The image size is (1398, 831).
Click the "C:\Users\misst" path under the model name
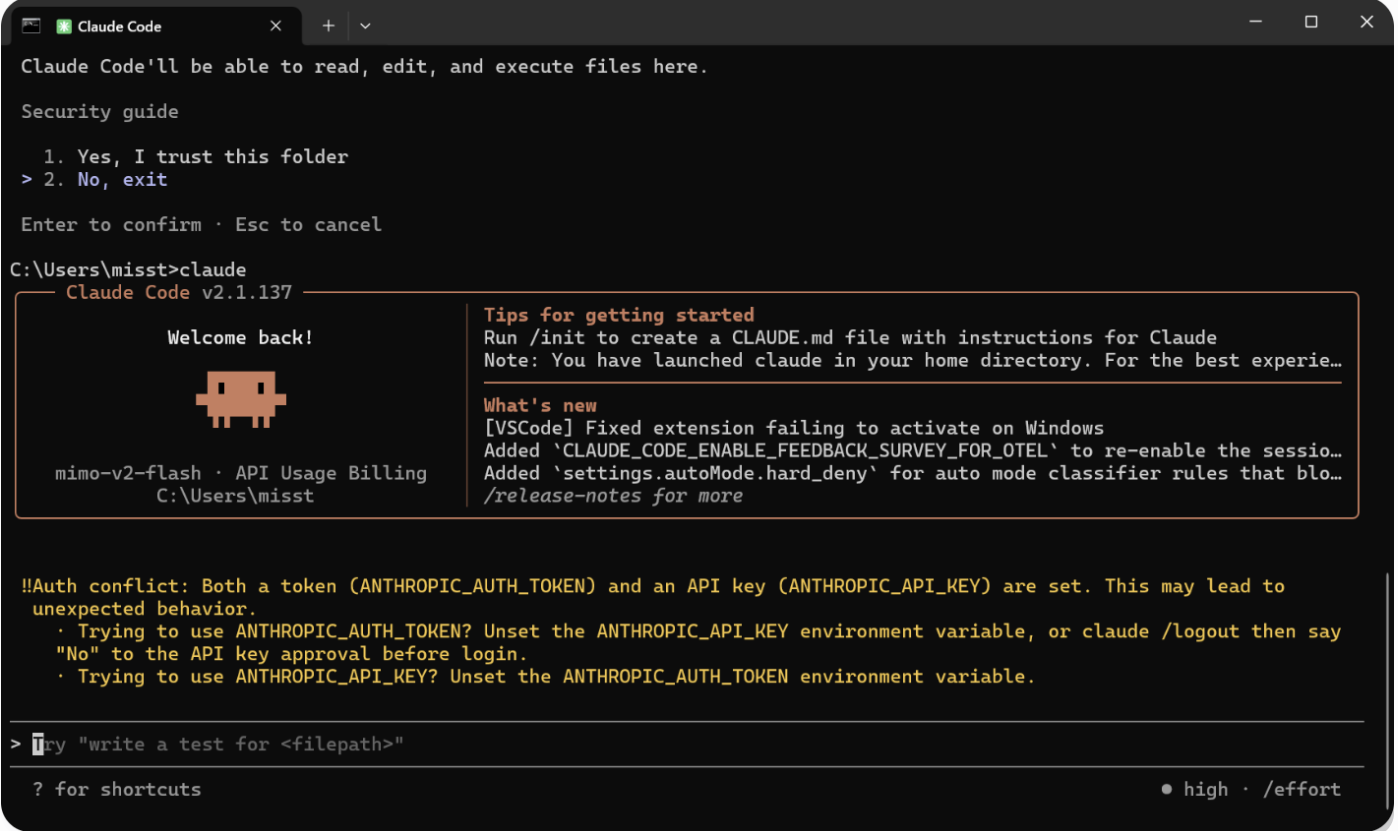click(235, 496)
